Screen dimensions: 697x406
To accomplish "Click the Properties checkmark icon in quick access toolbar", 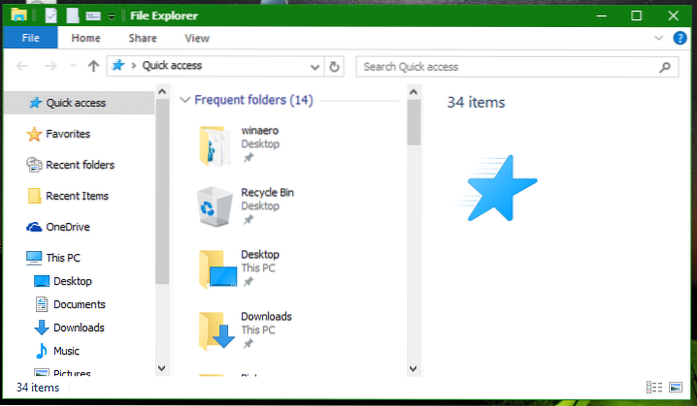I will coord(51,16).
